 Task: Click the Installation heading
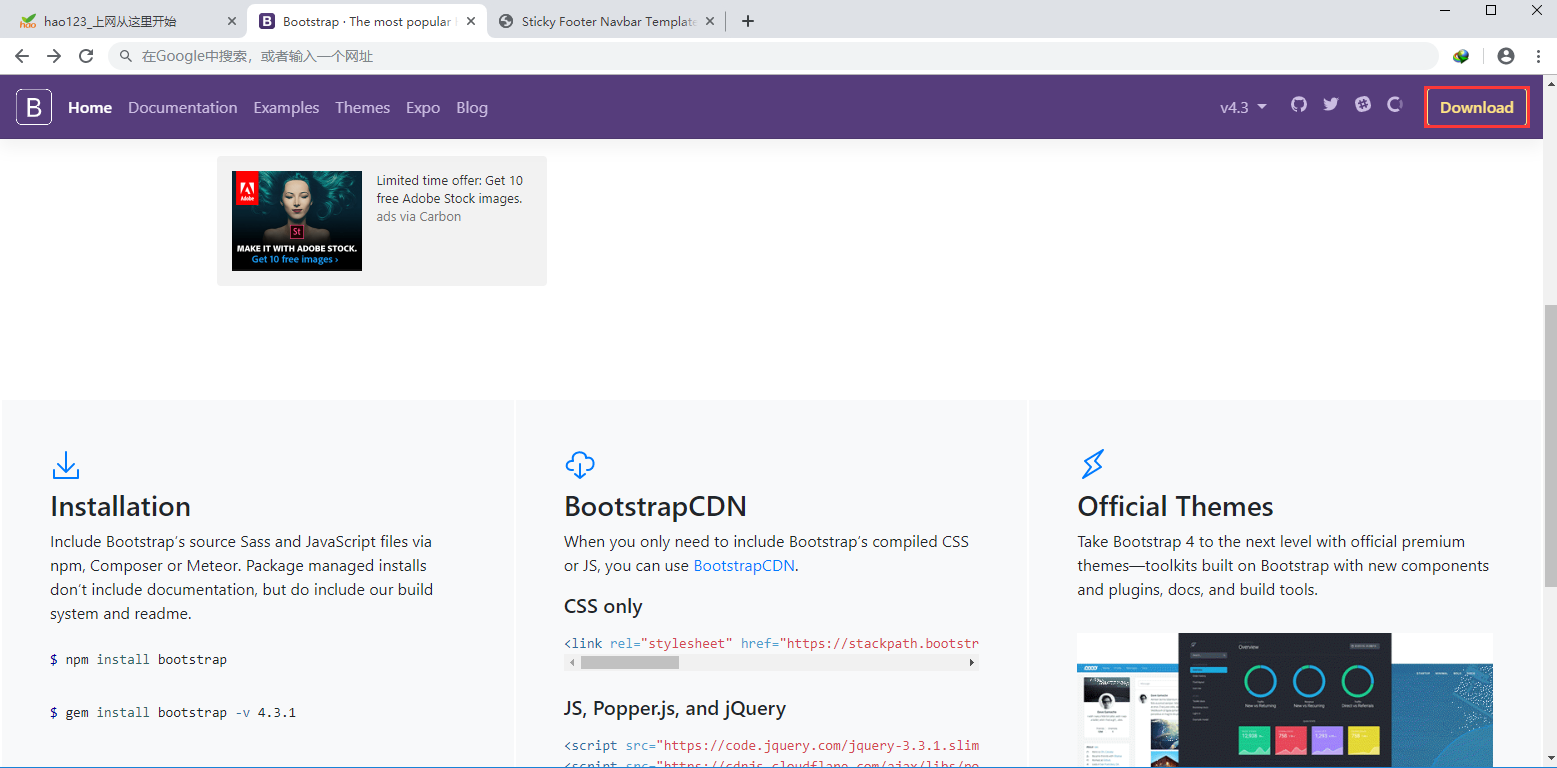click(x=120, y=506)
